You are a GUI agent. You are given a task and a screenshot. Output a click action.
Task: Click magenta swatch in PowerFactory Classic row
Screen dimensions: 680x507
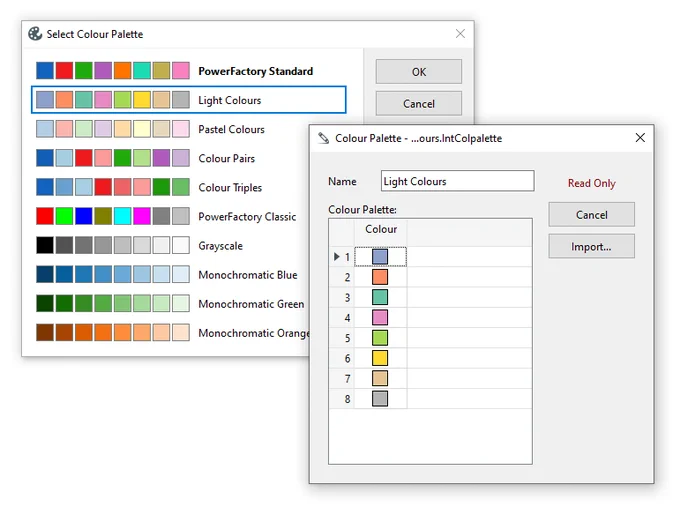pos(142,216)
